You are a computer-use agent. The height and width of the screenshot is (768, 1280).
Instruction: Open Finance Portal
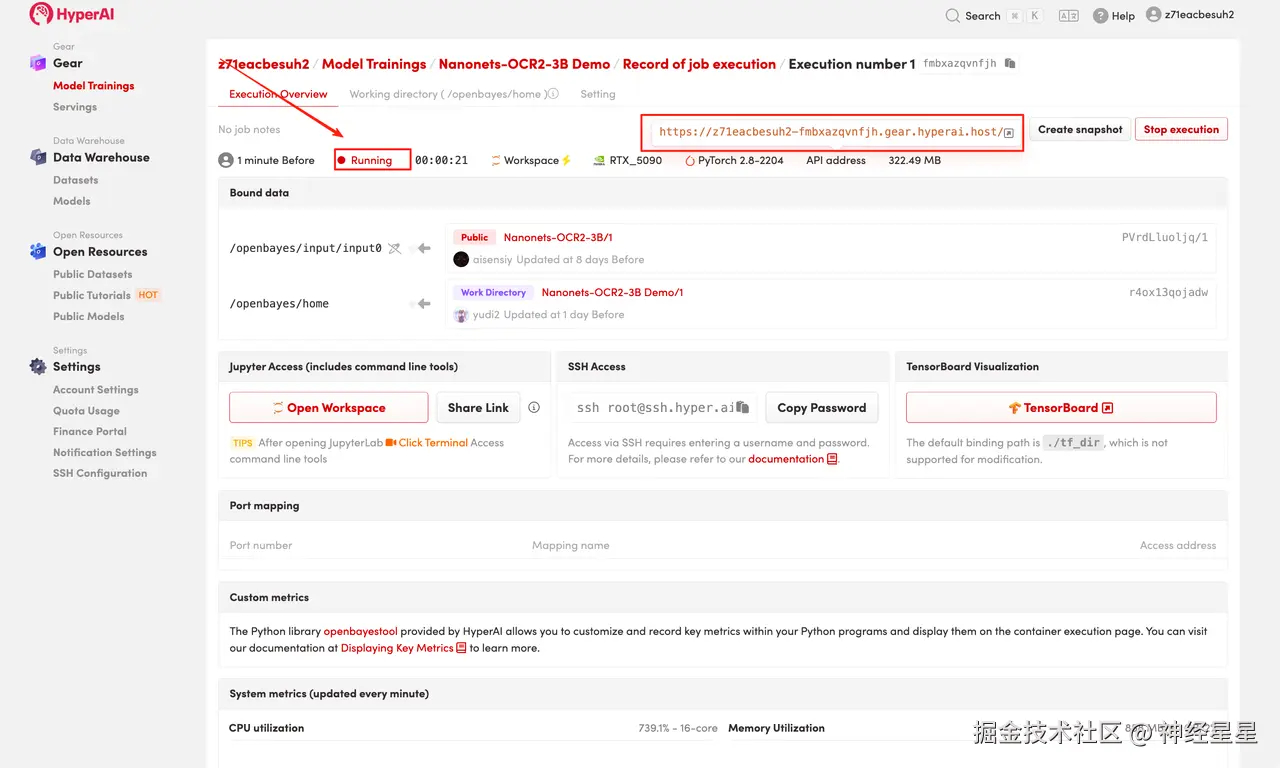point(90,432)
